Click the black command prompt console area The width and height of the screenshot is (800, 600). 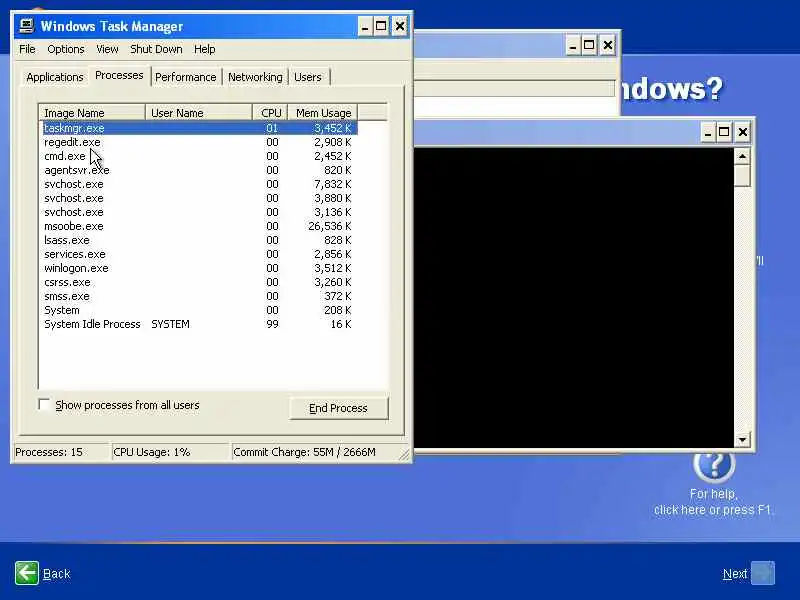[574, 298]
